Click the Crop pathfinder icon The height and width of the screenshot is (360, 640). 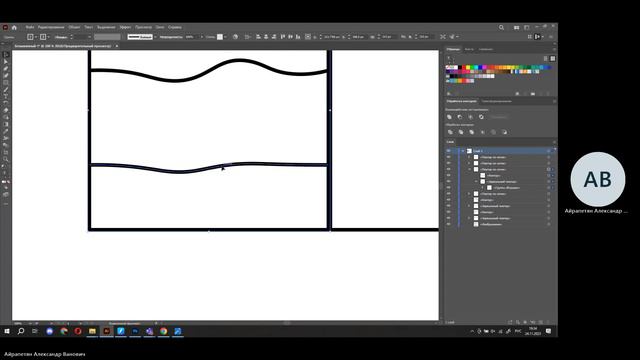click(483, 132)
